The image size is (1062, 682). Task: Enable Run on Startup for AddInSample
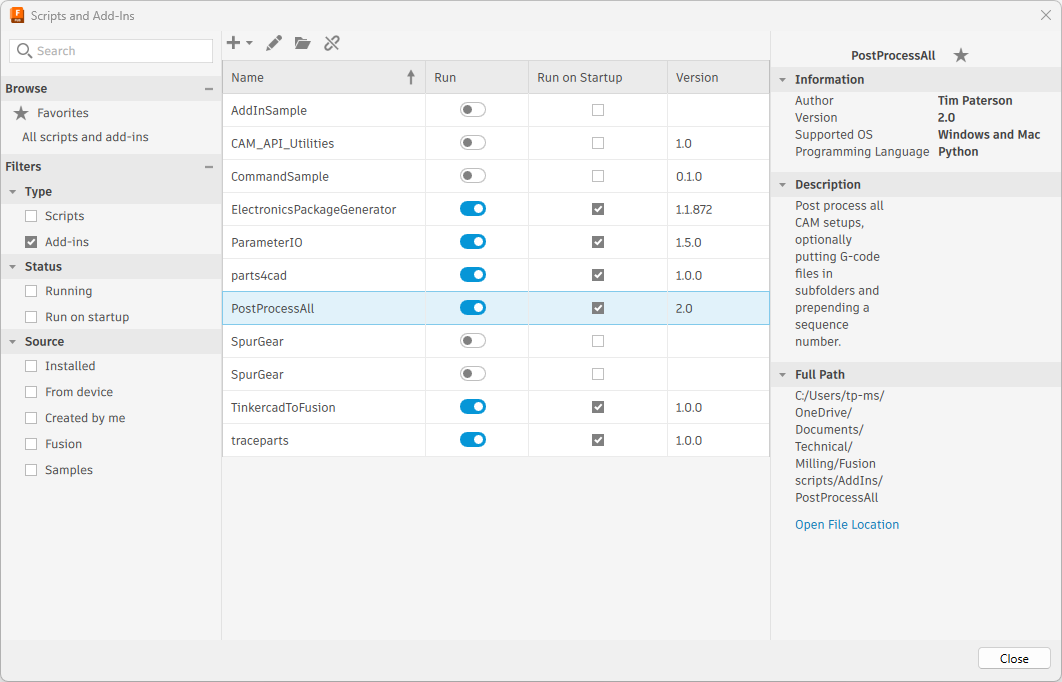point(598,110)
